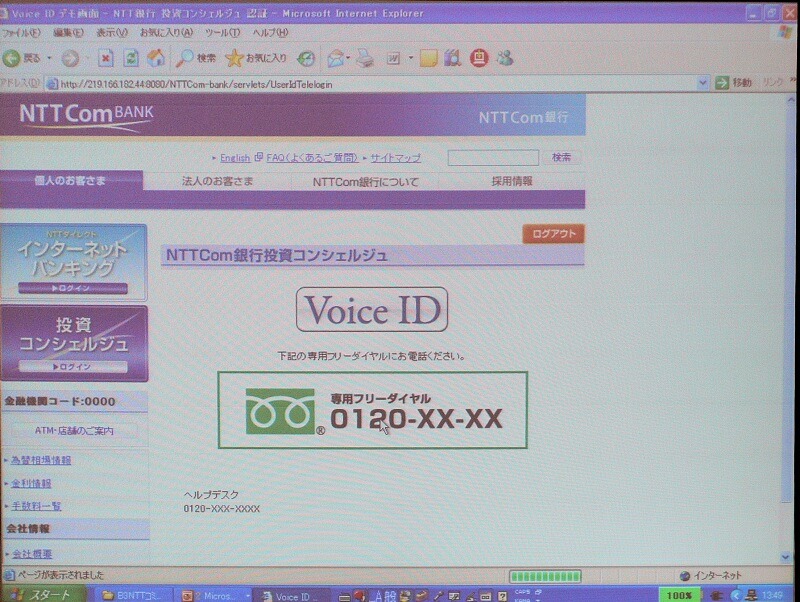Open the ファイル(F) menu
Screen dimensions: 800x602
[21, 33]
